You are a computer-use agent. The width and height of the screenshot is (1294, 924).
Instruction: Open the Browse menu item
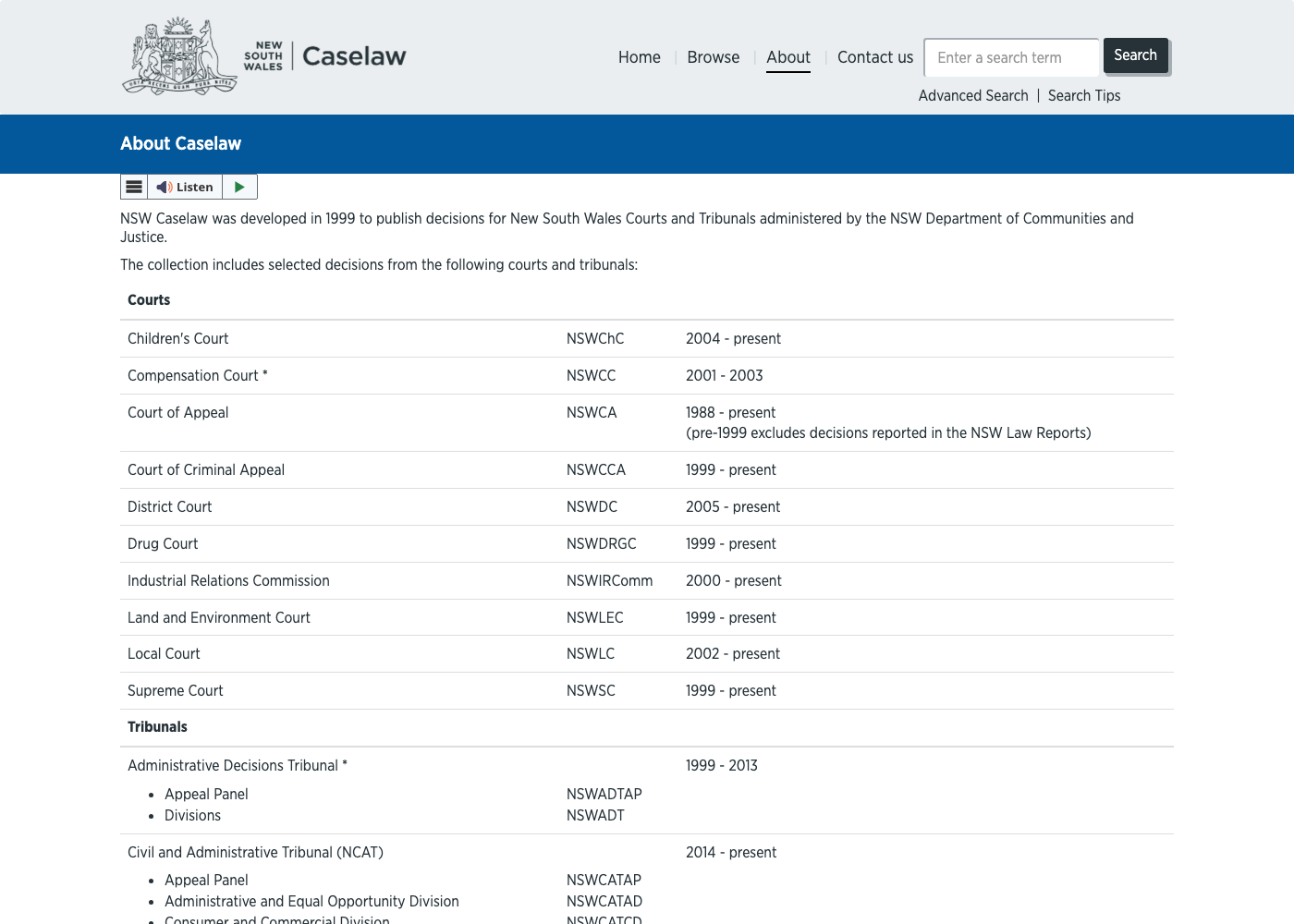point(714,57)
